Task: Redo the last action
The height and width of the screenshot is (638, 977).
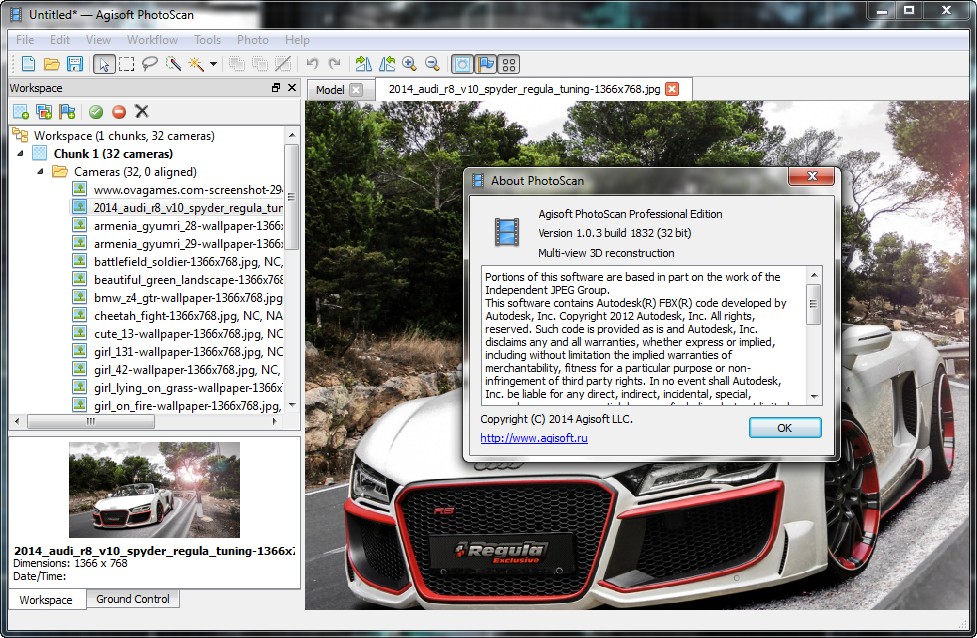Action: pyautogui.click(x=335, y=64)
